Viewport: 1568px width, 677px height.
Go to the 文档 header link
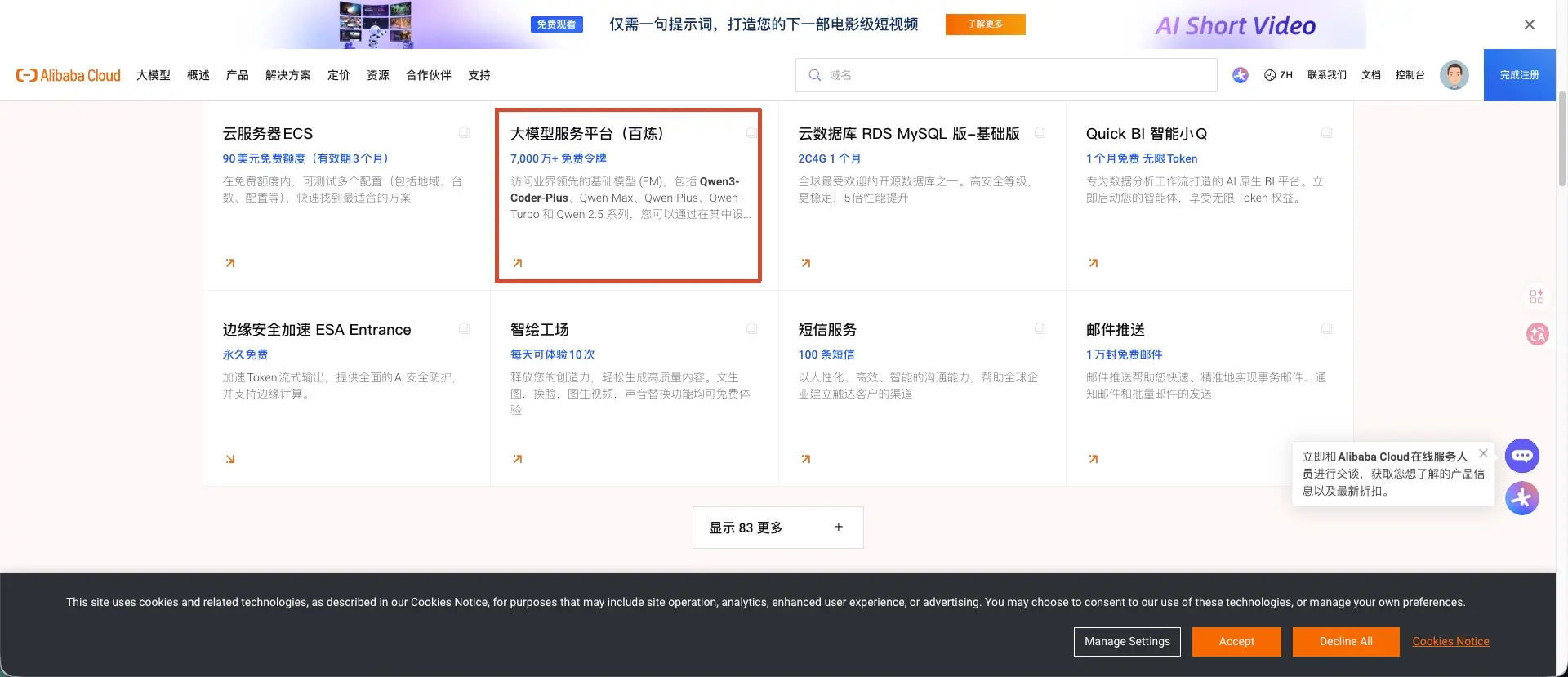1371,75
